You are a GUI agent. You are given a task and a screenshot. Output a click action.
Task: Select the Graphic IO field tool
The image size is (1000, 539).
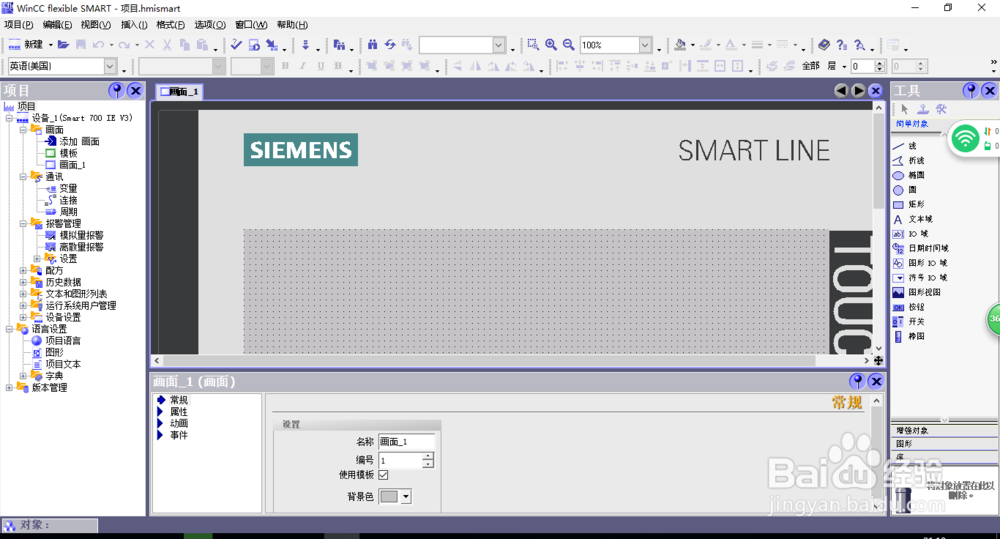920,263
